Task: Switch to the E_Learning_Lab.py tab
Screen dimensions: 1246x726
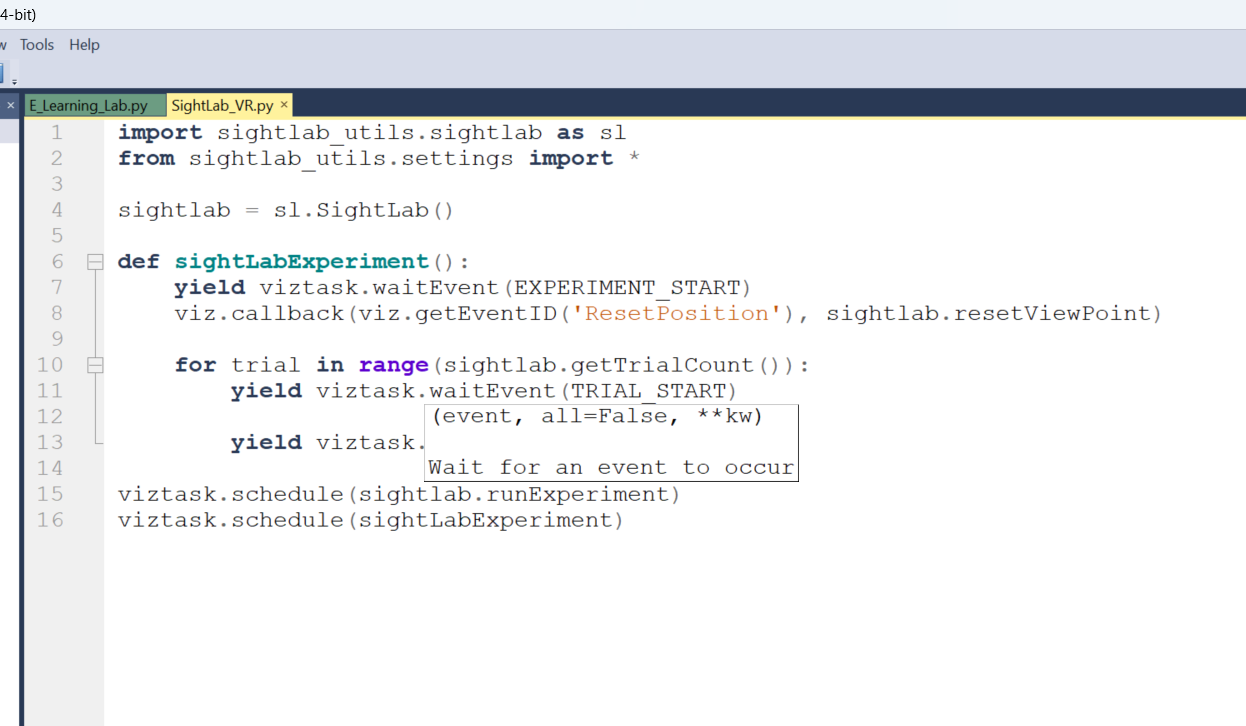Action: 88,105
